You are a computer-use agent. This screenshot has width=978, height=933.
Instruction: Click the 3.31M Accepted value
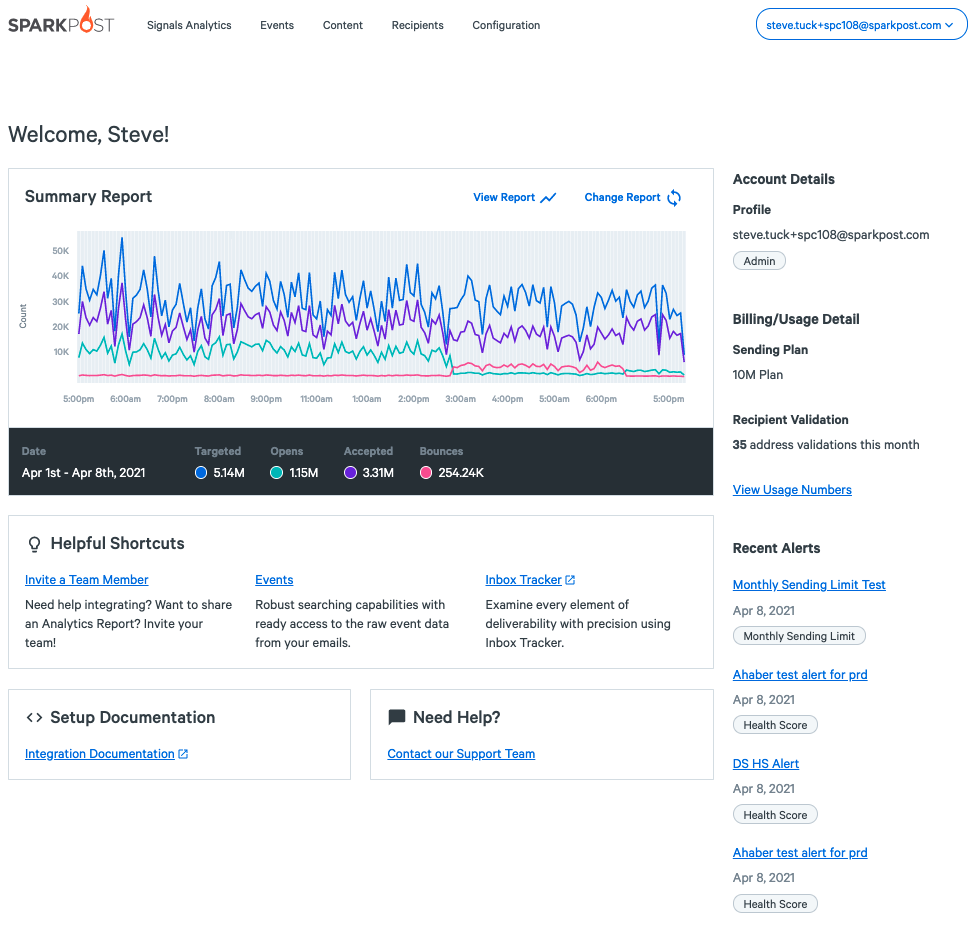[378, 473]
